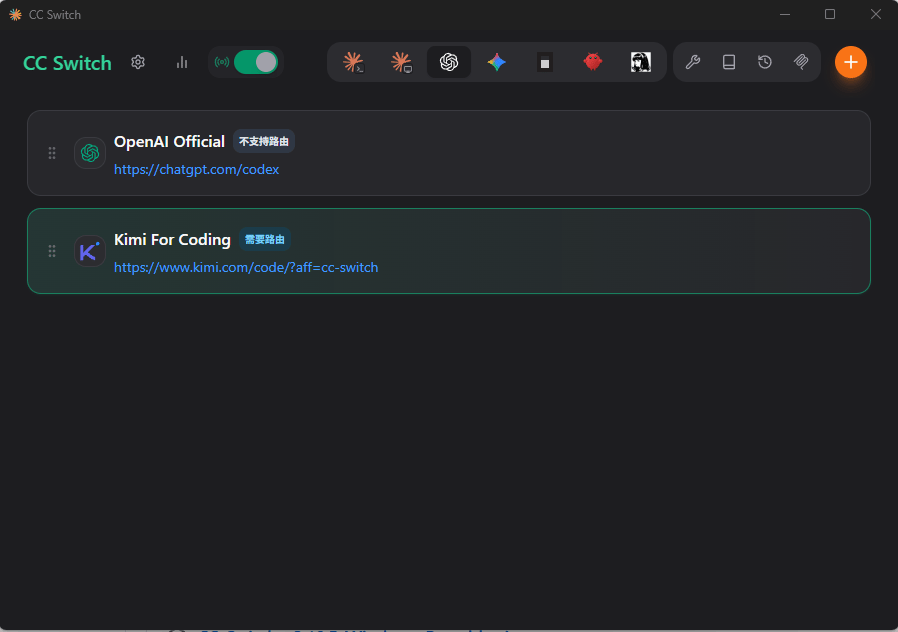Select the OpenAI Official provider name
Viewport: 898px width, 632px height.
point(169,141)
